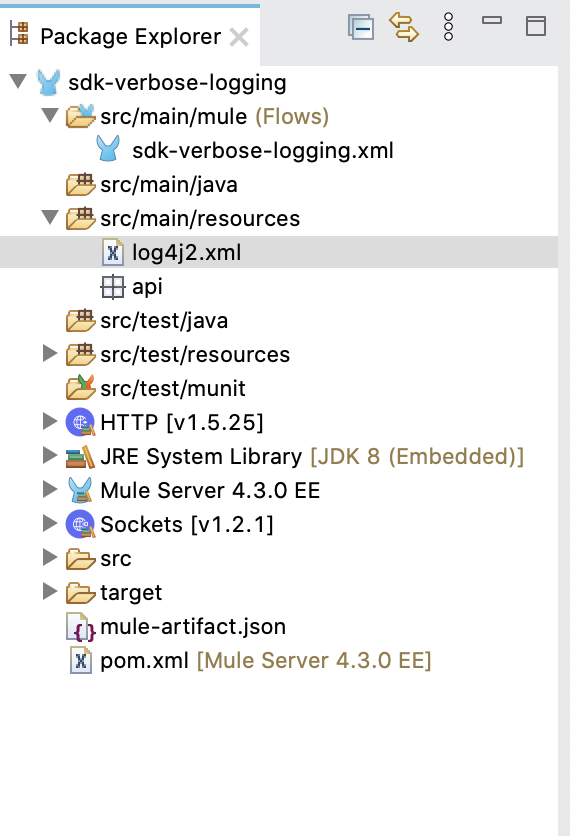570x836 pixels.
Task: Click the src/test/resources folder icon
Action: (81, 355)
